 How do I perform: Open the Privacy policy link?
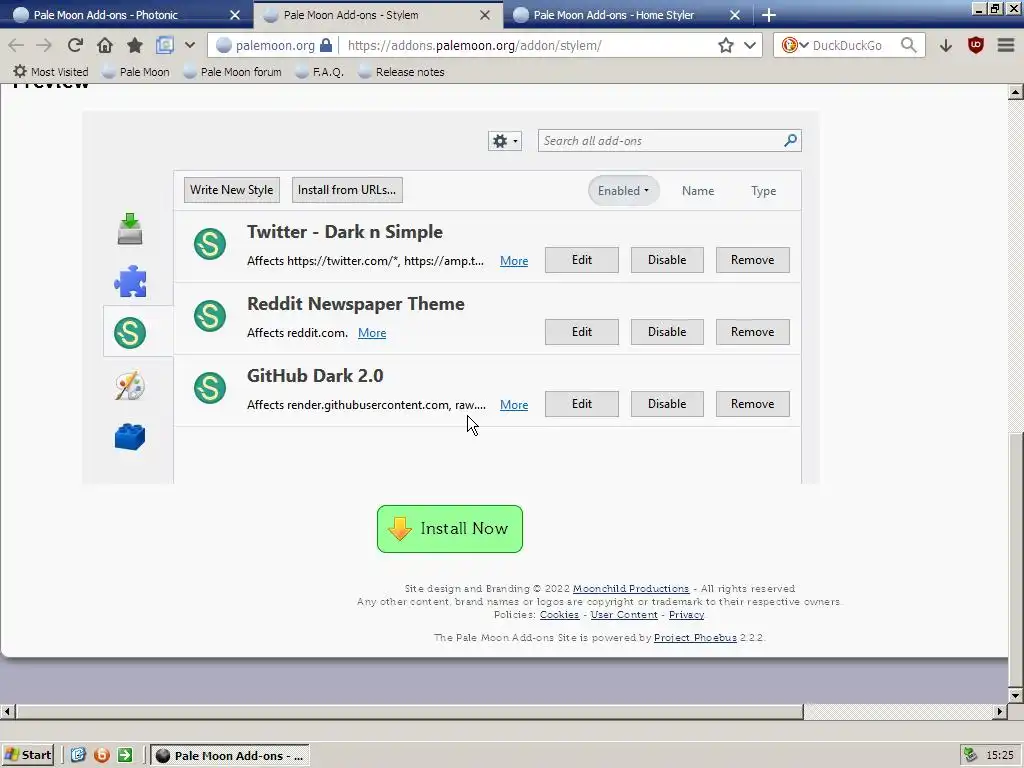[x=686, y=615]
